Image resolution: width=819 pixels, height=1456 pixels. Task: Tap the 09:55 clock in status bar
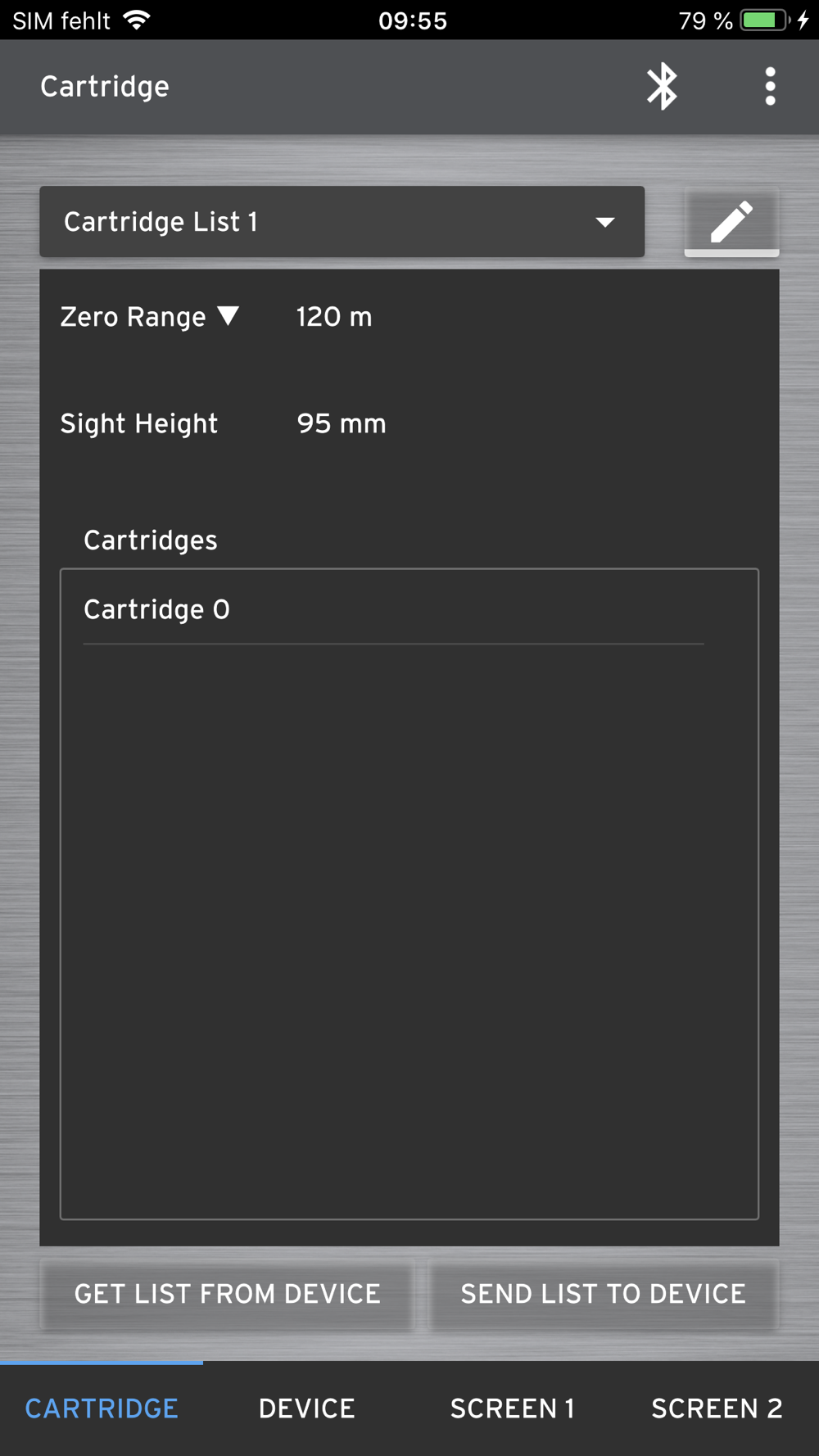click(413, 20)
